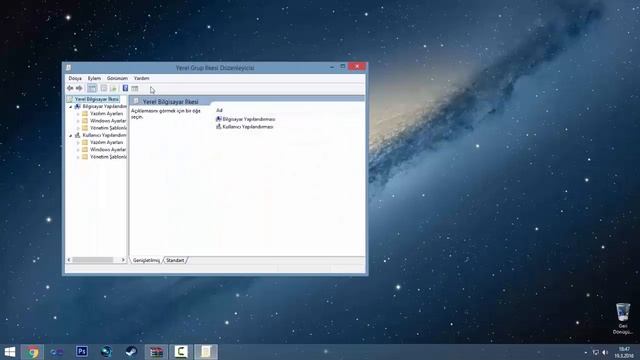Image resolution: width=640 pixels, height=360 pixels.
Task: Toggle the Show/Hide Console Tree toolbar icon
Action: tap(92, 88)
